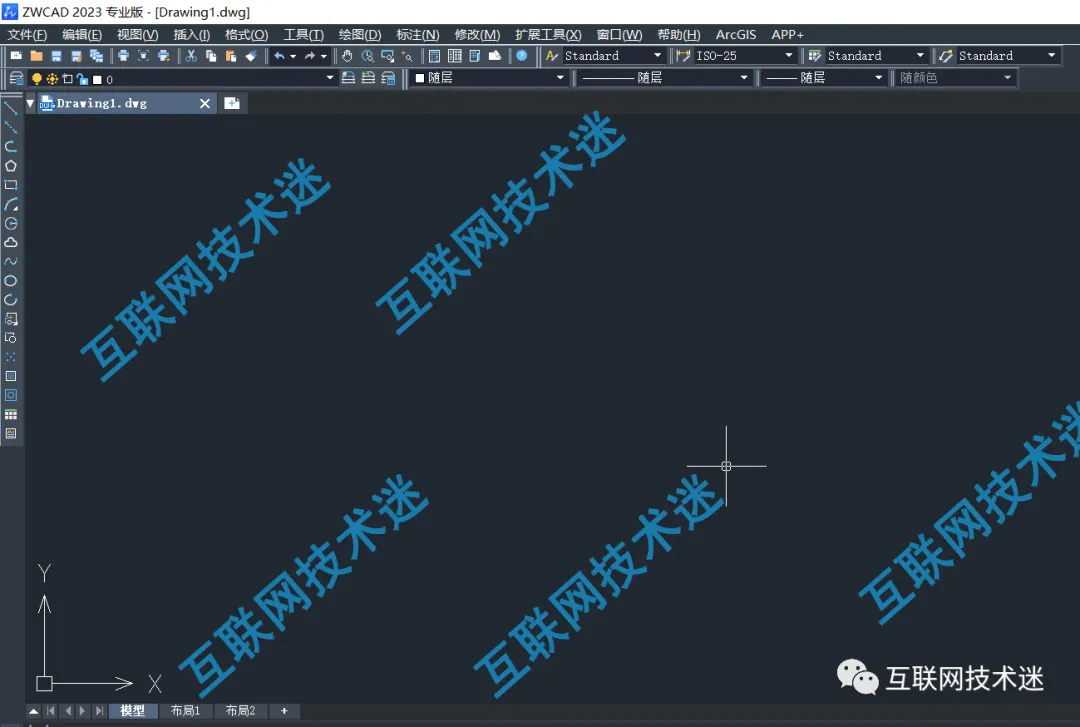Select the Line drawing tool

10,107
